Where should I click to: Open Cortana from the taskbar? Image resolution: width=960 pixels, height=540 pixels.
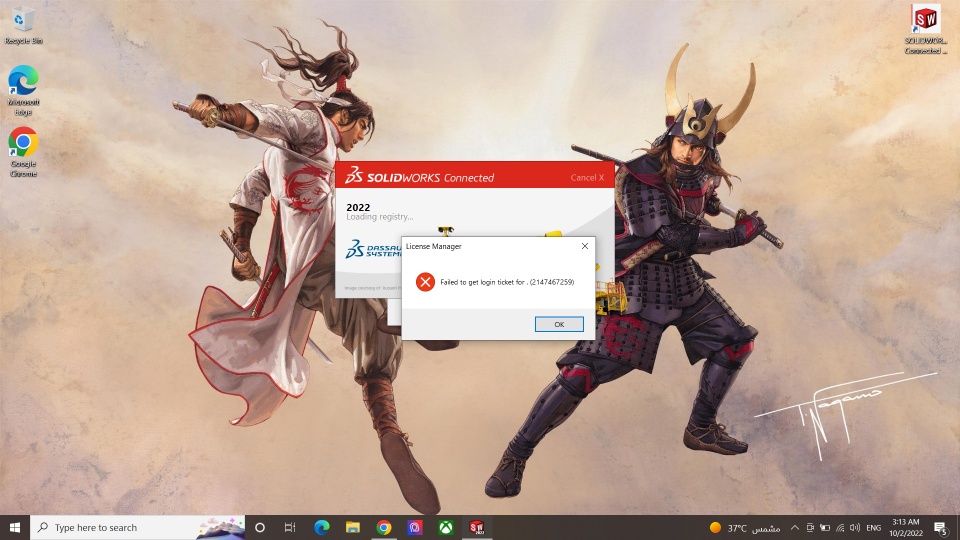(260, 527)
